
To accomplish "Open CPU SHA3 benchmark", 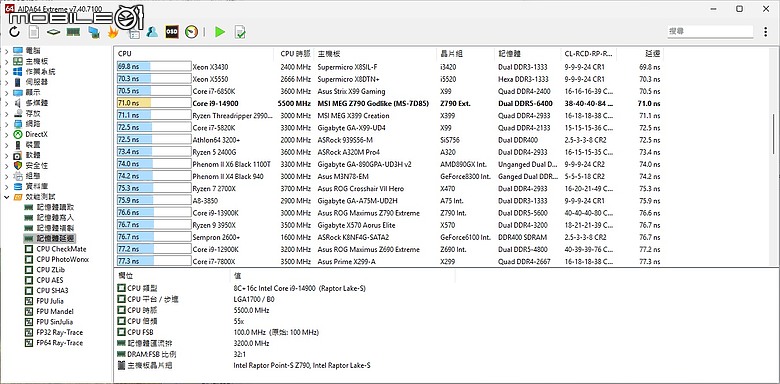I will click(52, 290).
